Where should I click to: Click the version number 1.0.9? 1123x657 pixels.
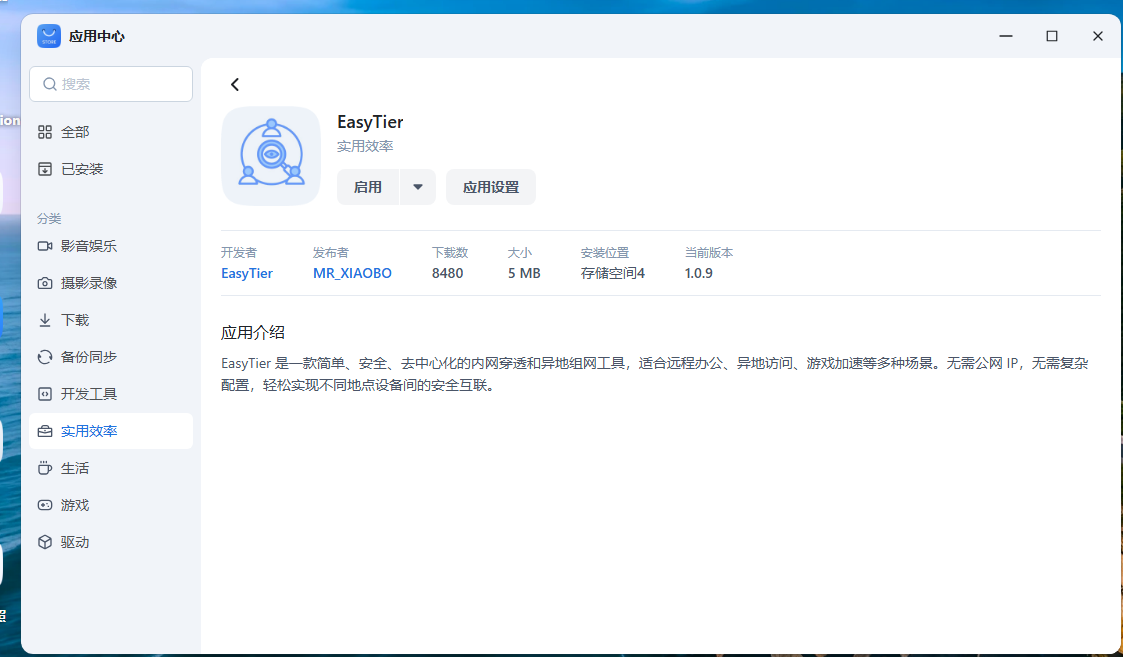tap(698, 273)
